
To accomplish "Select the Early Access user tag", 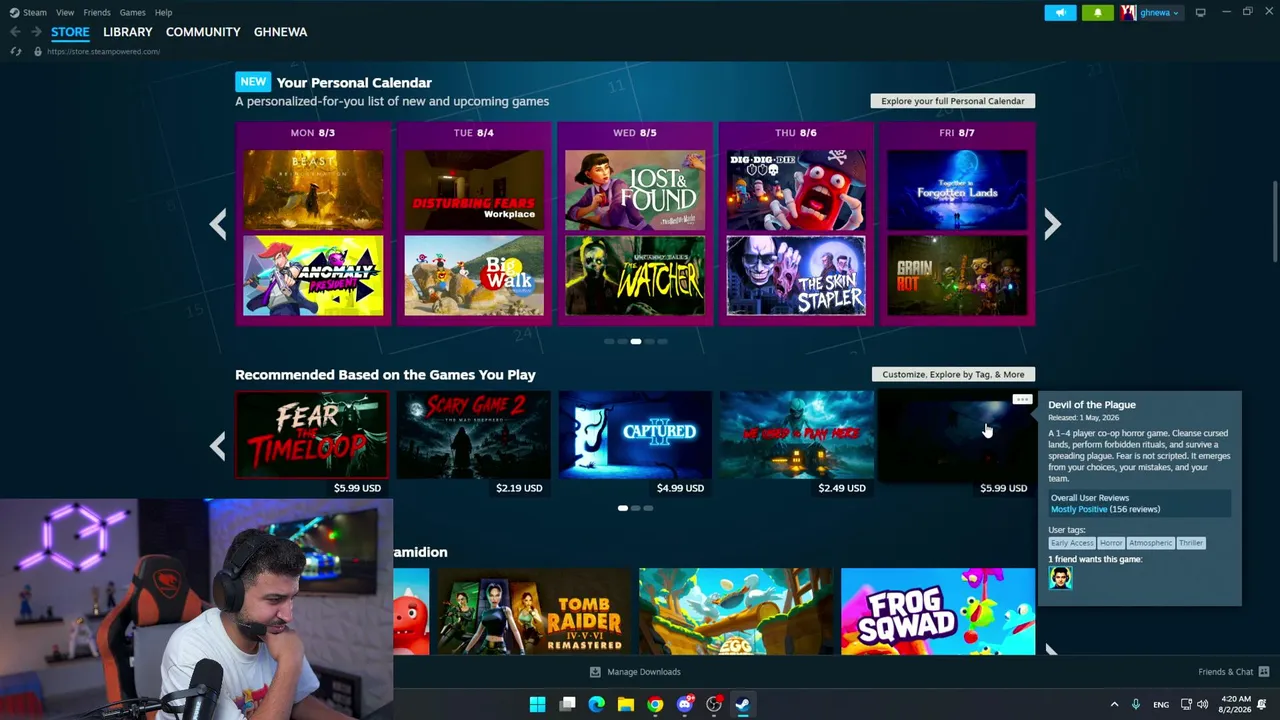I will (1072, 543).
